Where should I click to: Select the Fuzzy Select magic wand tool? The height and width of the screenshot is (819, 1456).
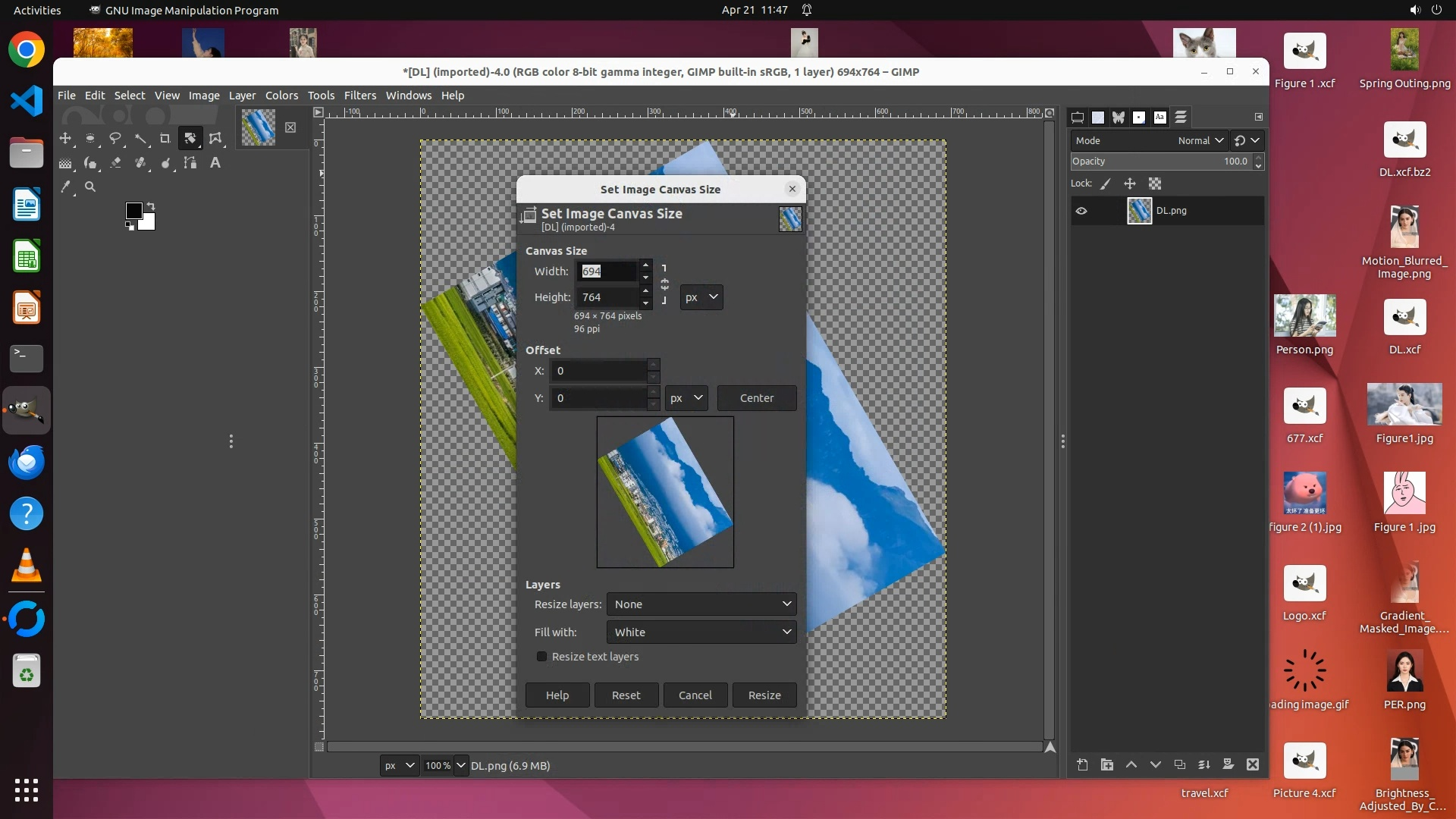(x=141, y=139)
